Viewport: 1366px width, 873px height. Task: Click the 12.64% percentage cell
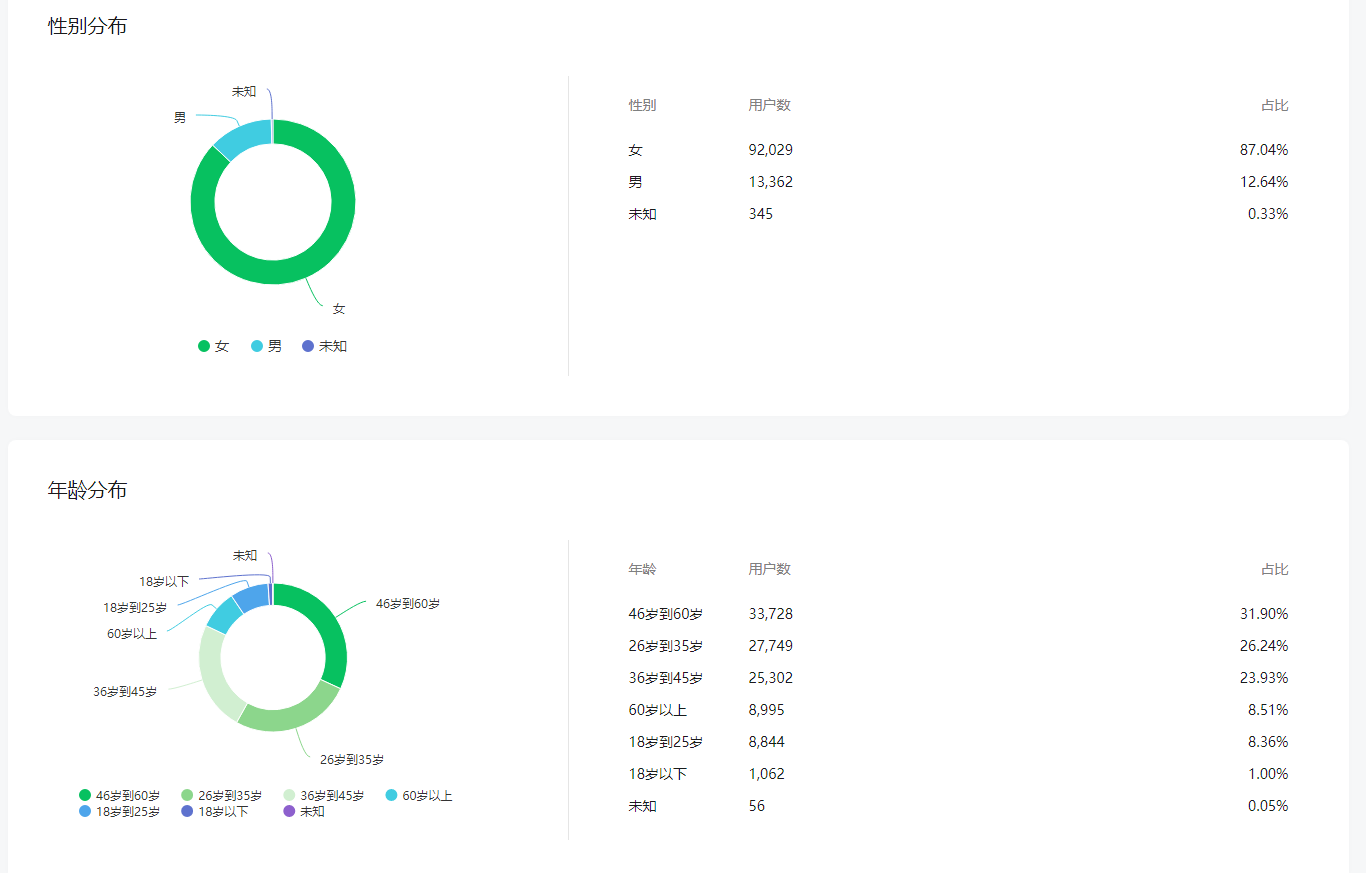click(1264, 182)
